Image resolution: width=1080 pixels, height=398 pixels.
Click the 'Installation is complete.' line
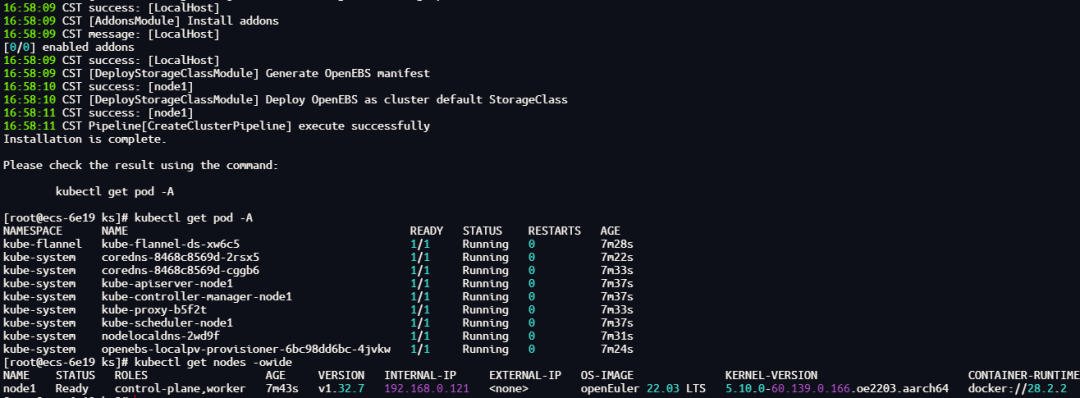click(x=85, y=139)
